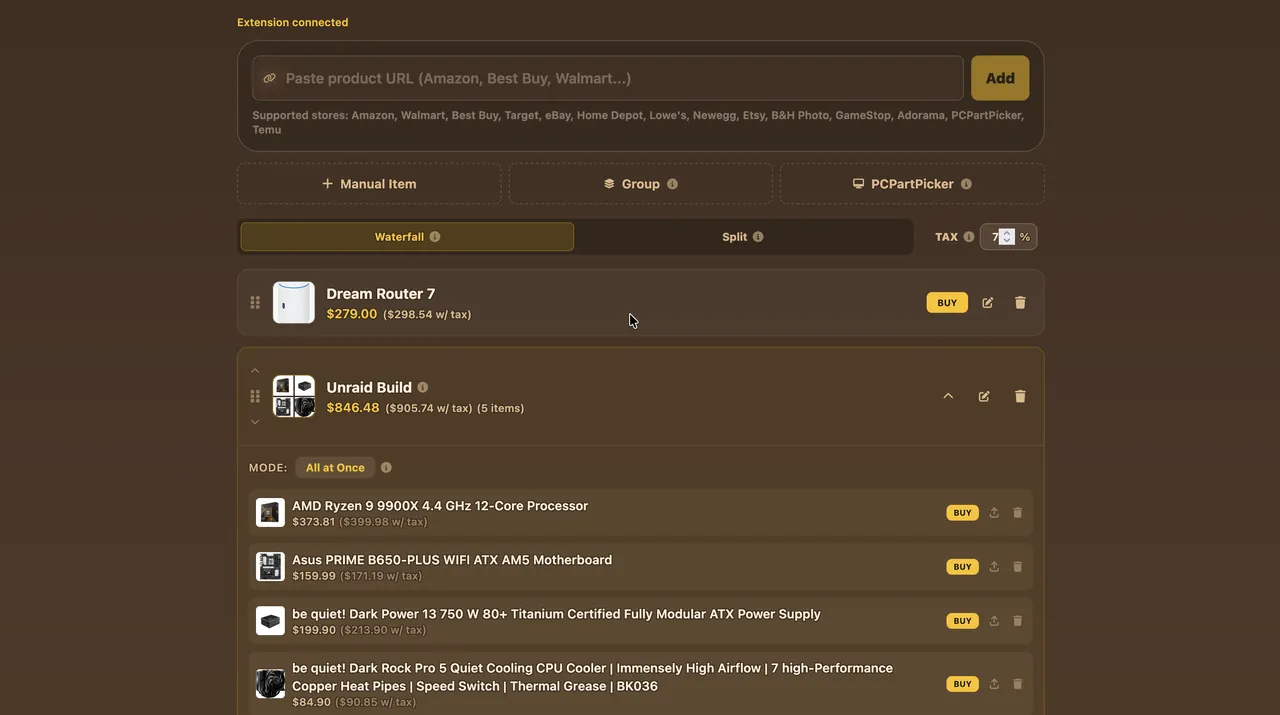Edit the Unraid Build group
The width and height of the screenshot is (1280, 715).
point(984,396)
